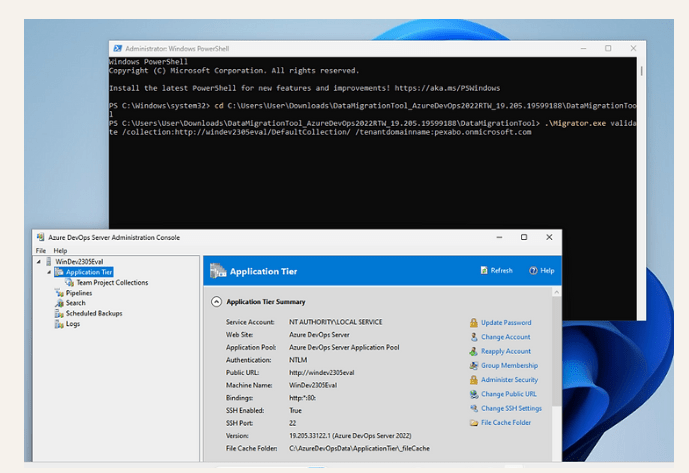Click the File Cache Folder path value
Viewport: 689px width, 473px height.
tap(359, 448)
